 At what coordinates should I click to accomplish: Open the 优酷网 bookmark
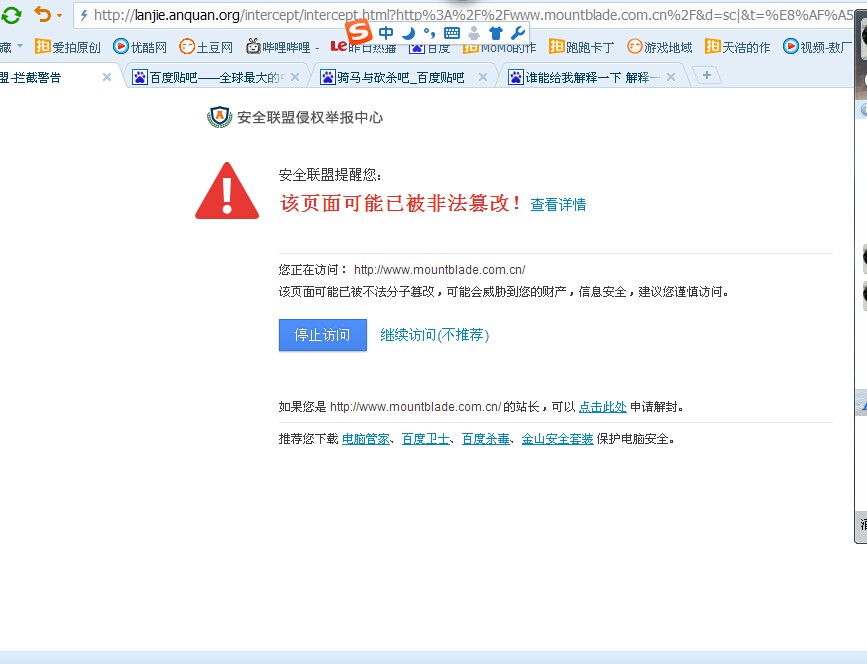click(140, 47)
